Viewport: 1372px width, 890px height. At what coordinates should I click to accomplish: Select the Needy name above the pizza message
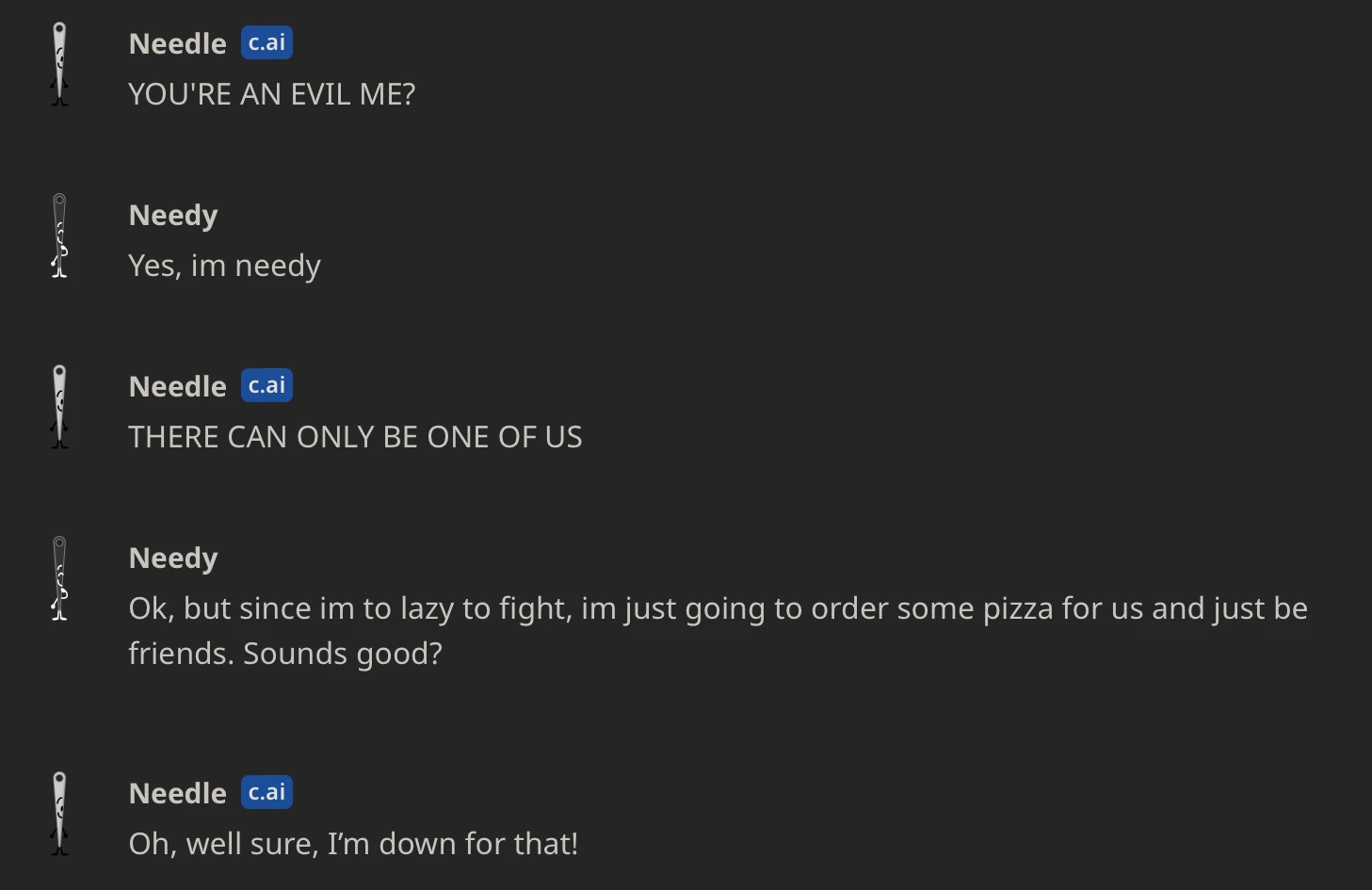(173, 558)
